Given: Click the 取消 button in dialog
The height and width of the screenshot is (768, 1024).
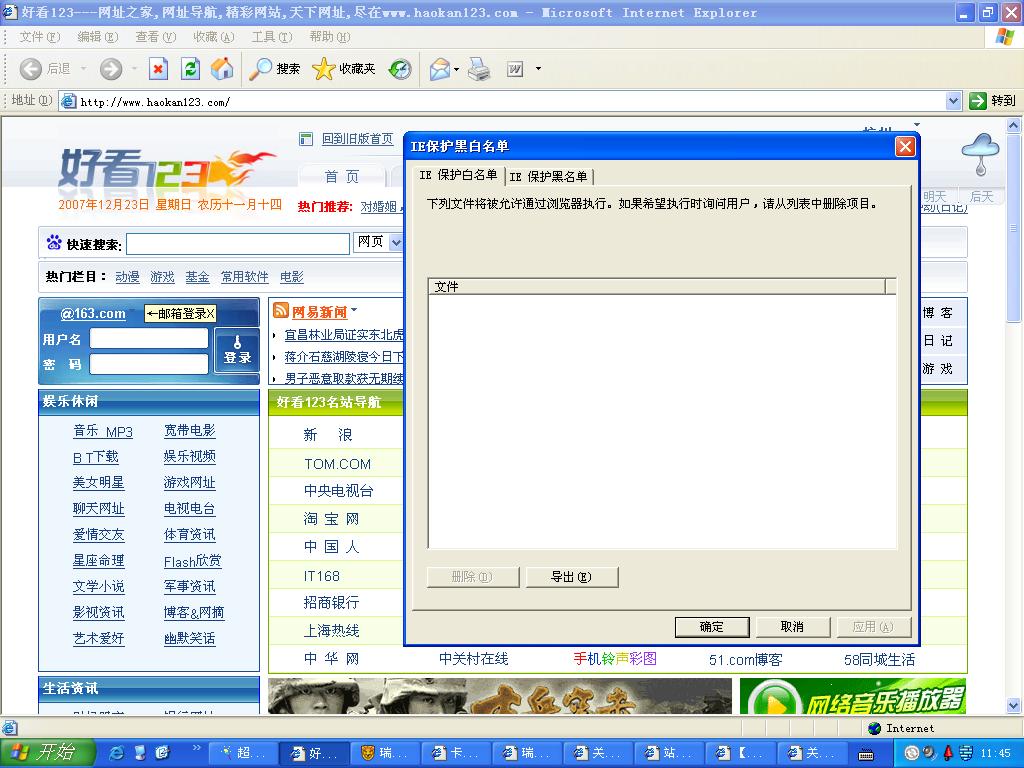Looking at the screenshot, I should 792,627.
